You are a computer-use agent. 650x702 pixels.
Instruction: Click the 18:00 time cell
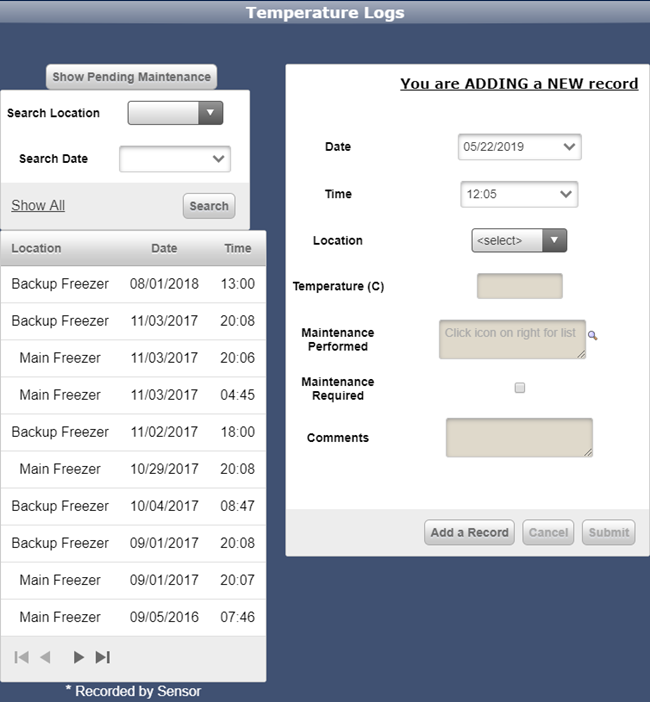point(238,432)
